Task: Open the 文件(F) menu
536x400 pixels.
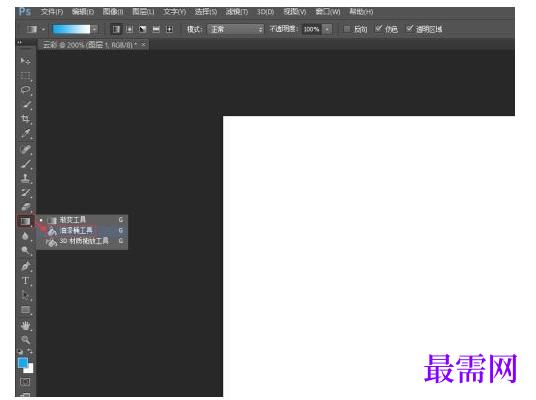Action: click(x=52, y=12)
